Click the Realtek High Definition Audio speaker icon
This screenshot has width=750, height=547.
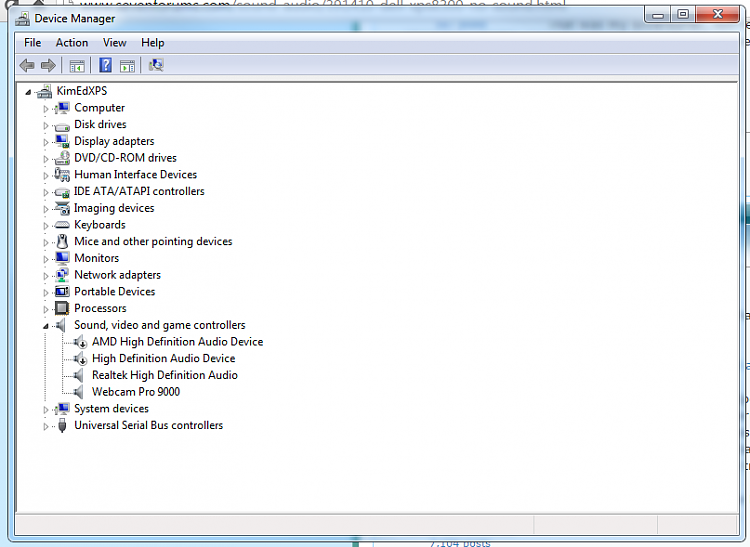[x=78, y=375]
